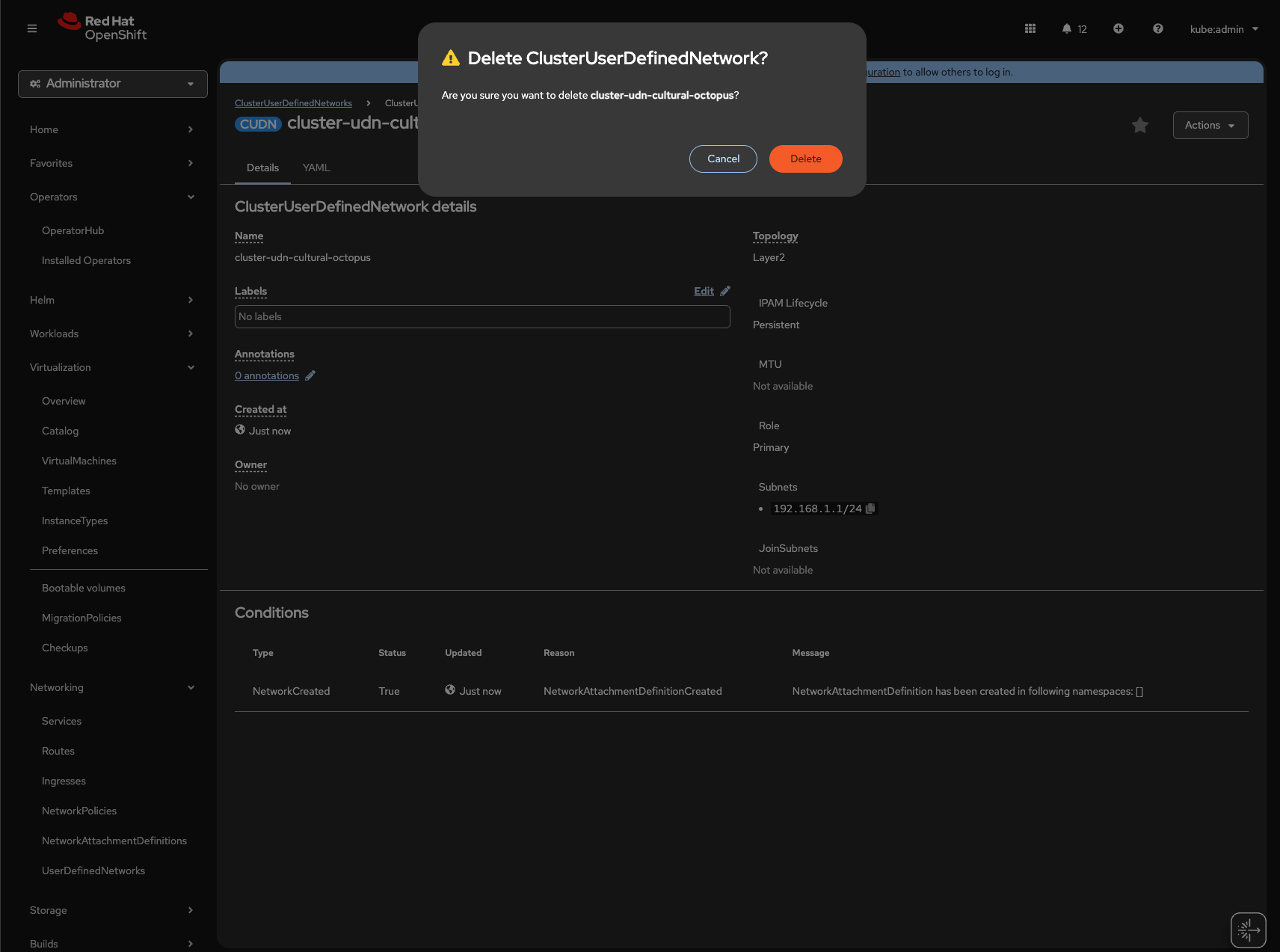The image size is (1280, 952).
Task: Open the Administrator perspective switcher
Action: pyautogui.click(x=113, y=84)
